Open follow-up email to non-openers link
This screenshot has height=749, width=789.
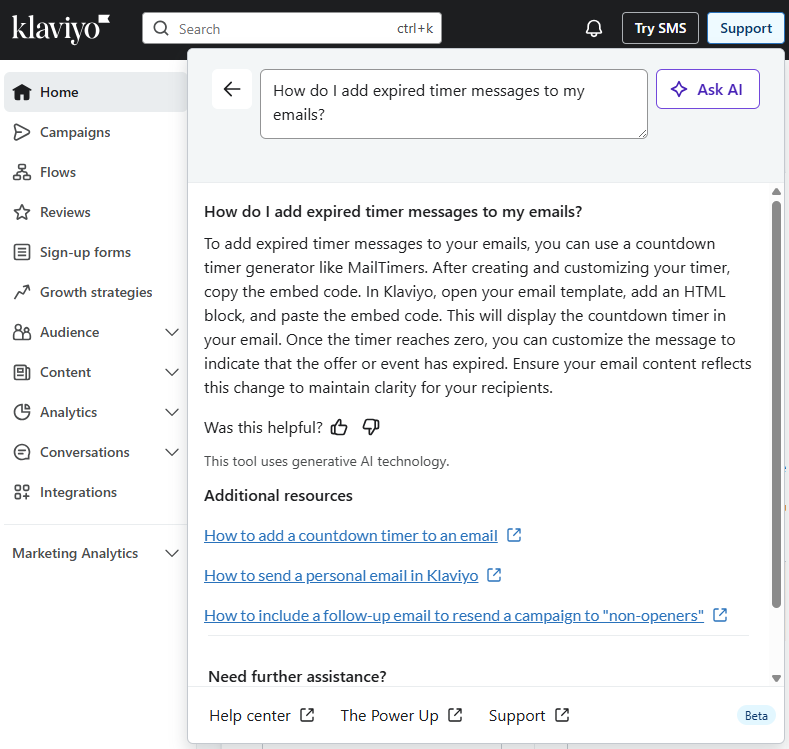[454, 615]
